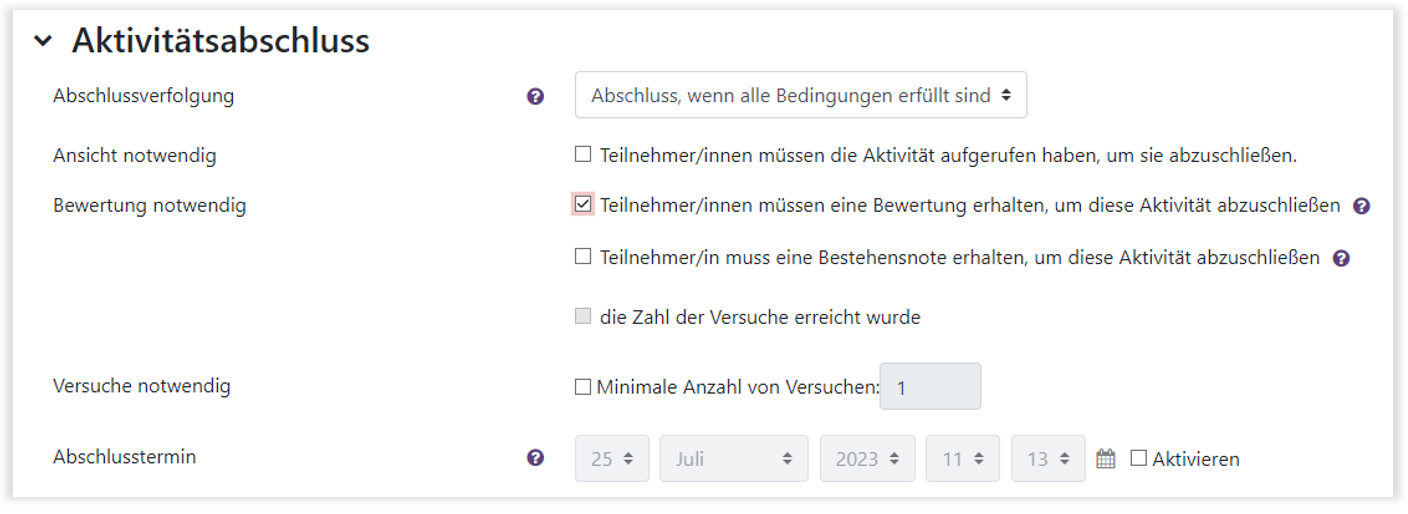
Task: Open the month dropdown showing Juli
Action: pyautogui.click(x=733, y=459)
